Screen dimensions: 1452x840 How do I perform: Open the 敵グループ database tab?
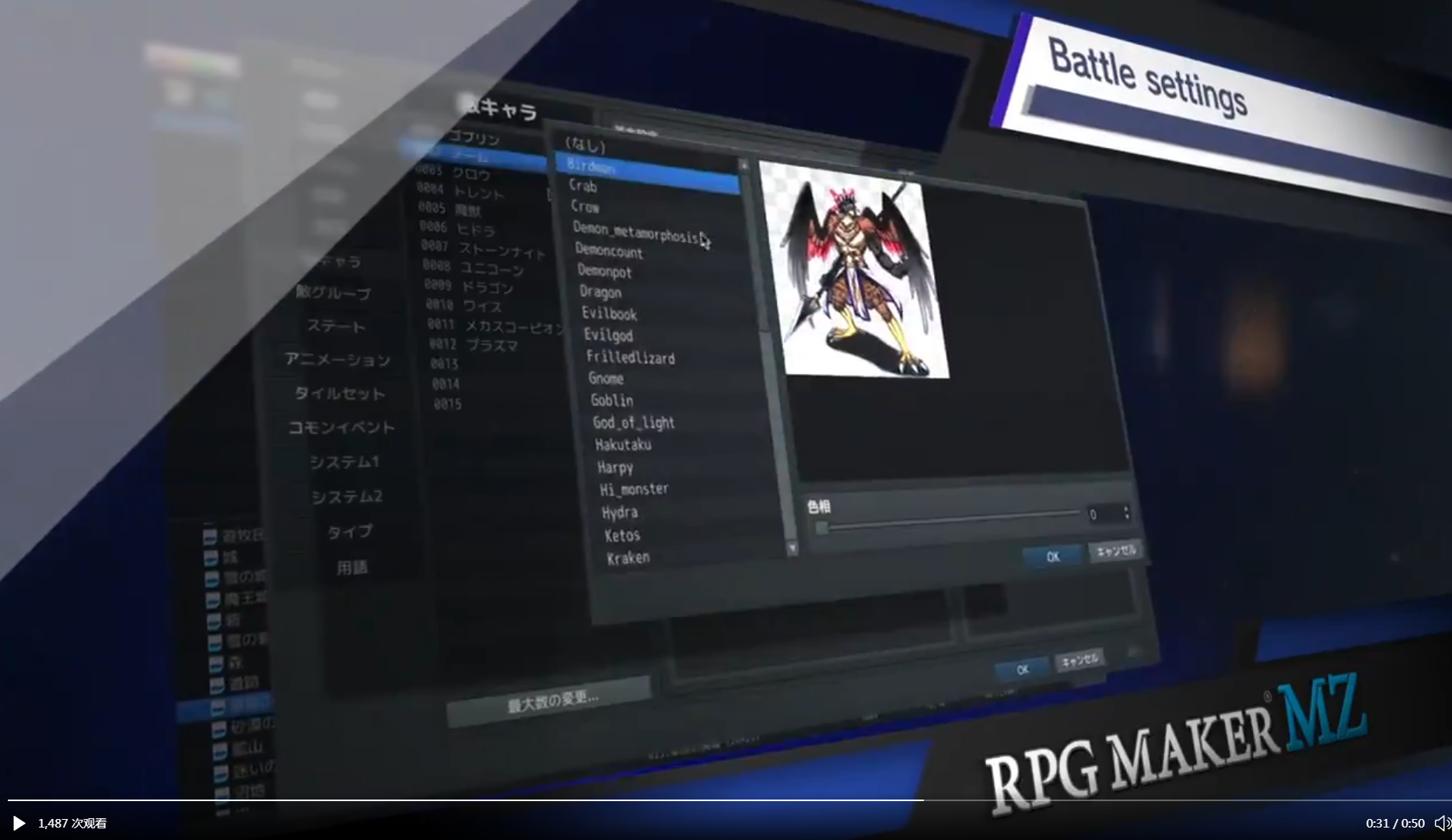(334, 293)
